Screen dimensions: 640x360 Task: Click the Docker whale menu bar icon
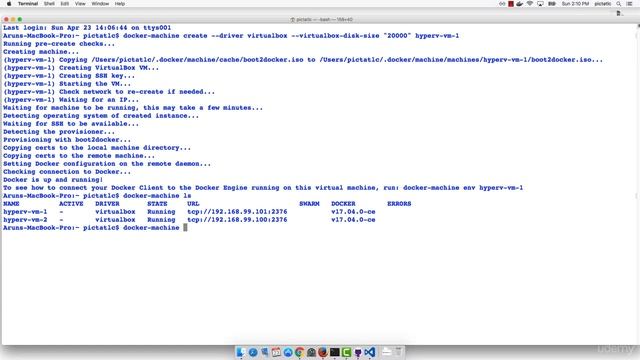tap(520, 4)
